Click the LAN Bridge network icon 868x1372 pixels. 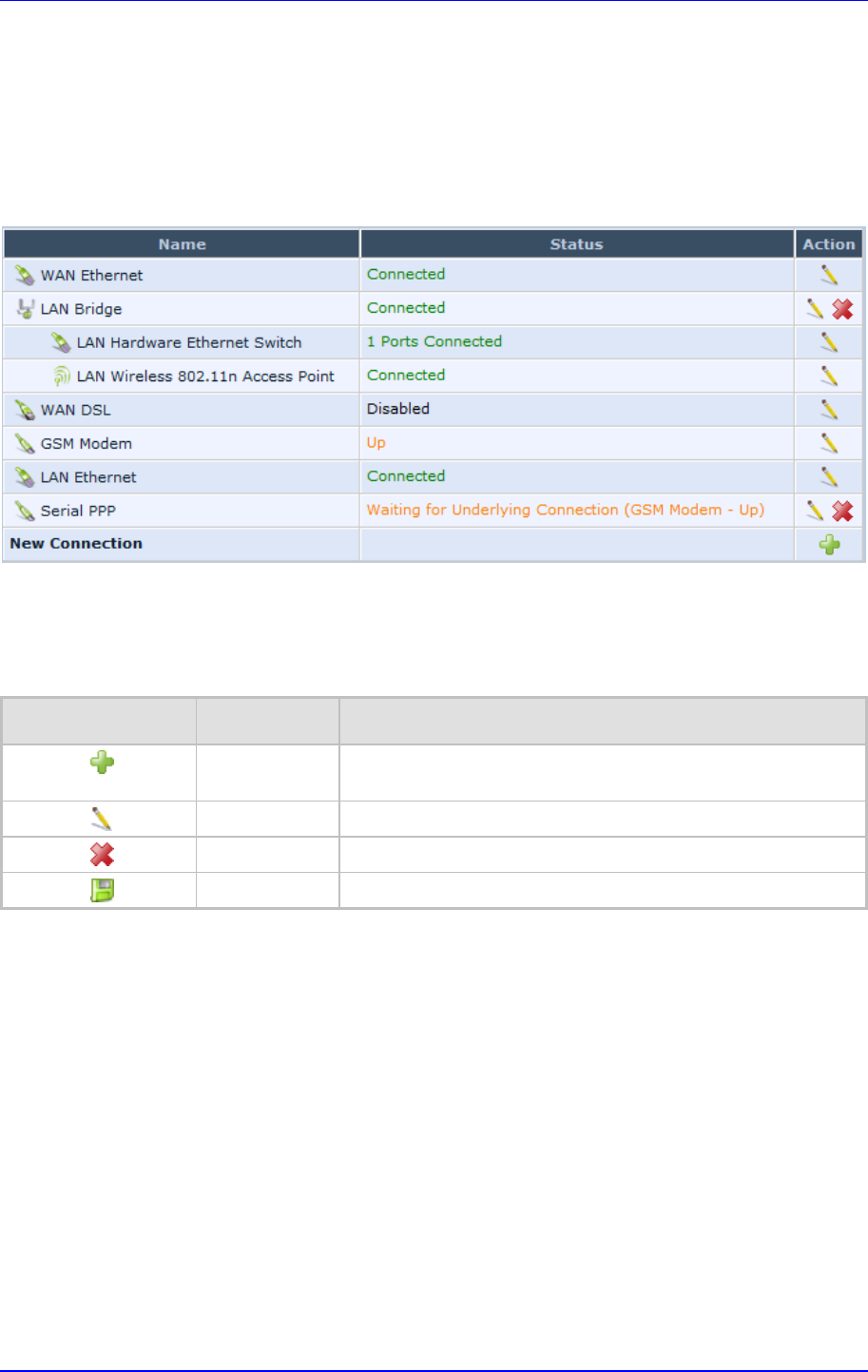pos(26,309)
